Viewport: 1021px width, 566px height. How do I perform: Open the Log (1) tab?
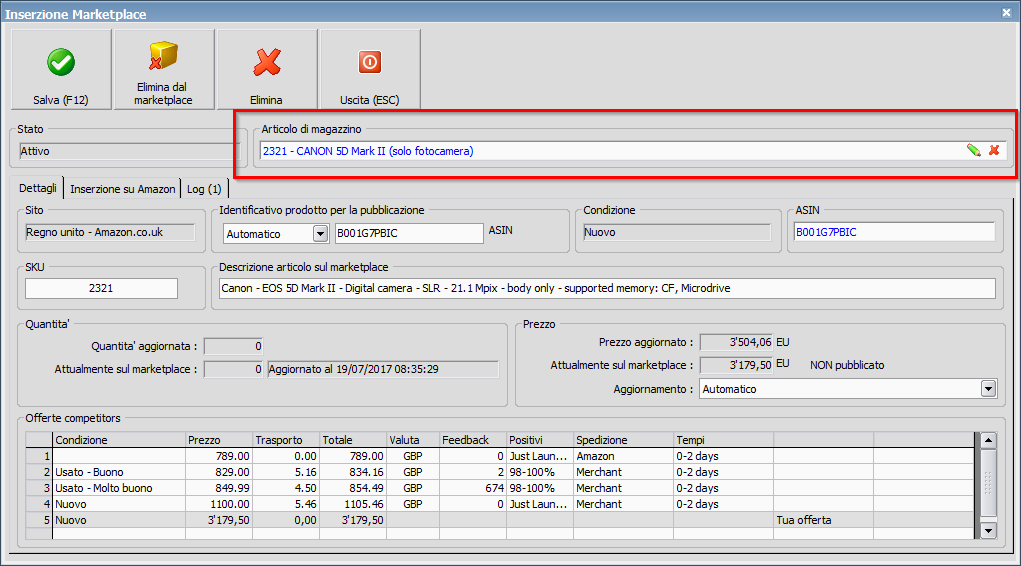point(206,188)
